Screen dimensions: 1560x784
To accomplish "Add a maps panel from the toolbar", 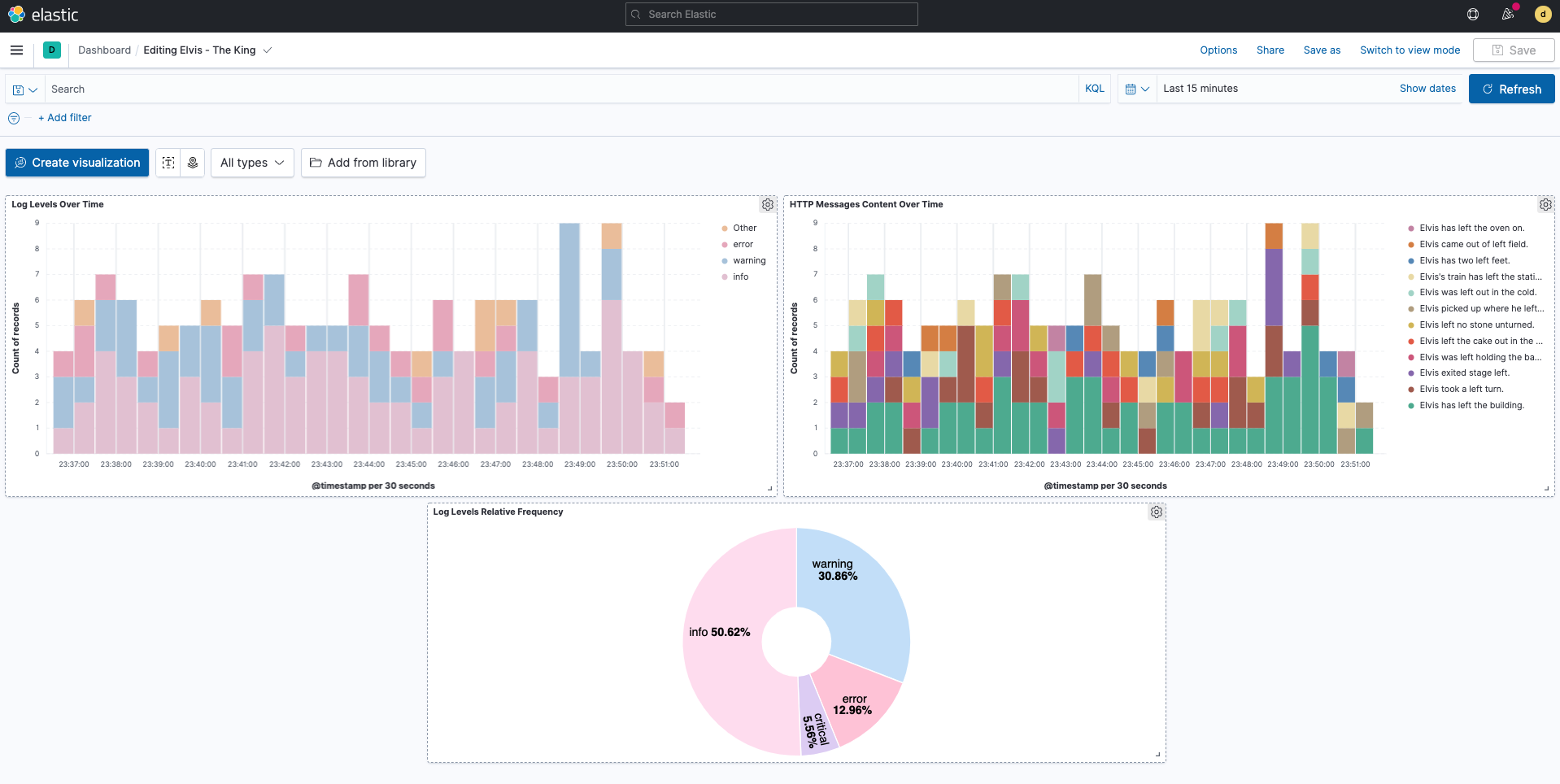I will click(192, 163).
